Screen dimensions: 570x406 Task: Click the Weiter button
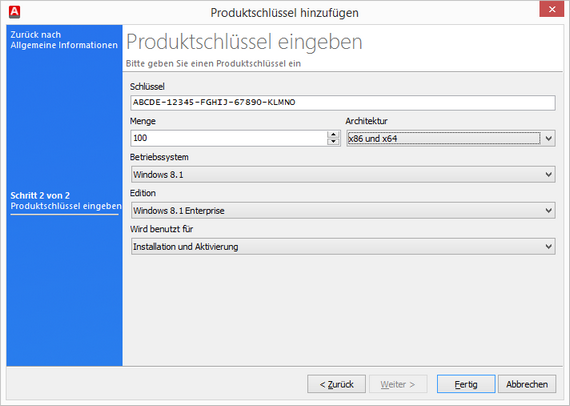[398, 384]
